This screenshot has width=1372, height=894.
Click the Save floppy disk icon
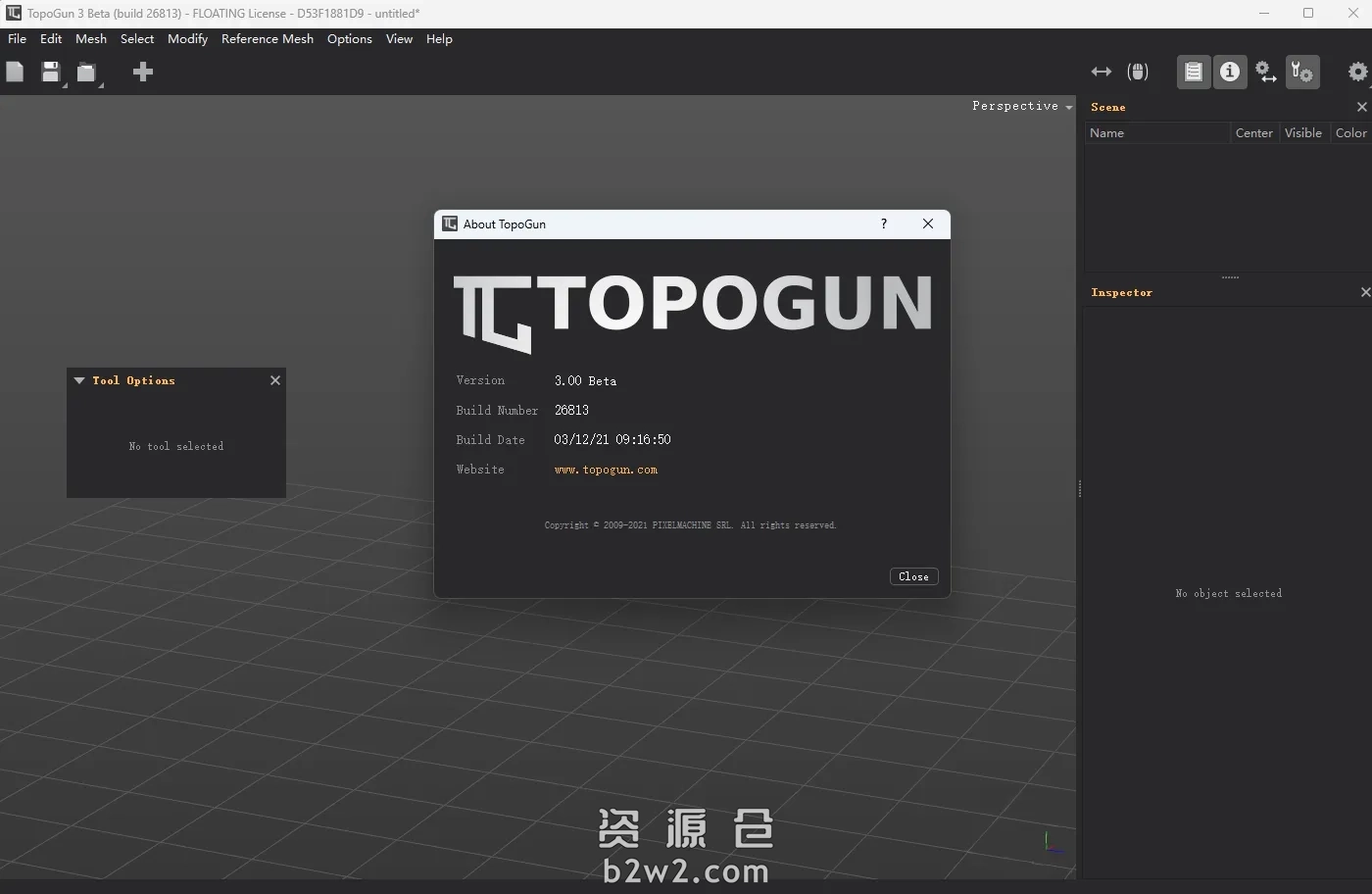tap(50, 72)
